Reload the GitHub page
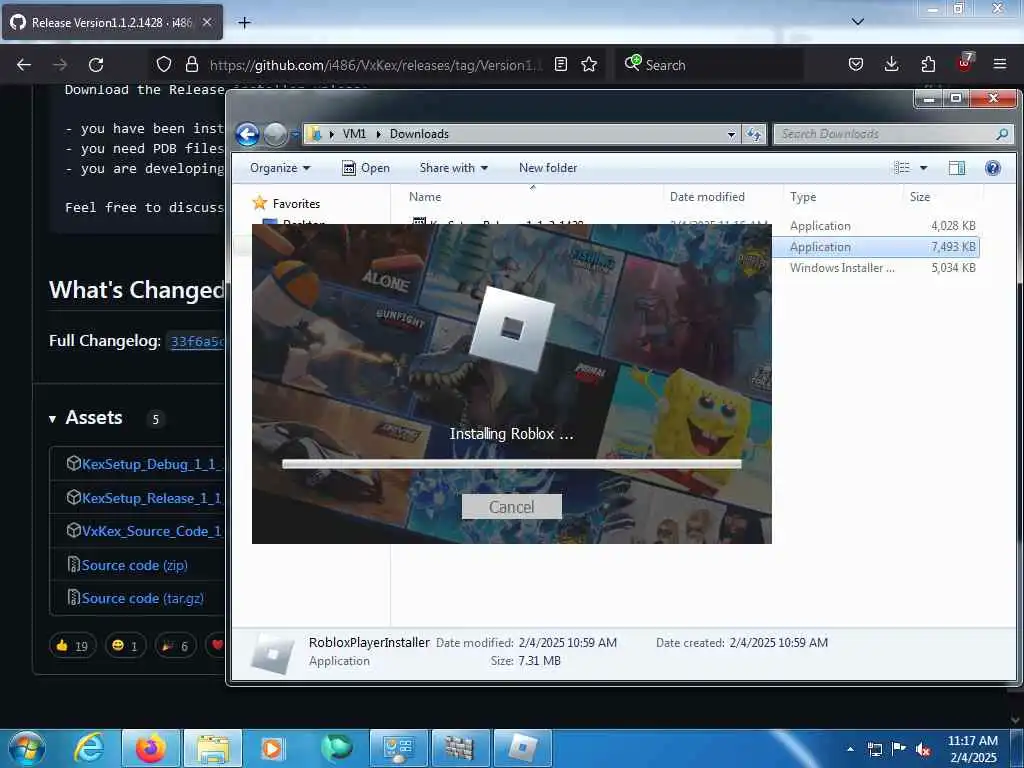The height and width of the screenshot is (768, 1024). click(x=96, y=65)
